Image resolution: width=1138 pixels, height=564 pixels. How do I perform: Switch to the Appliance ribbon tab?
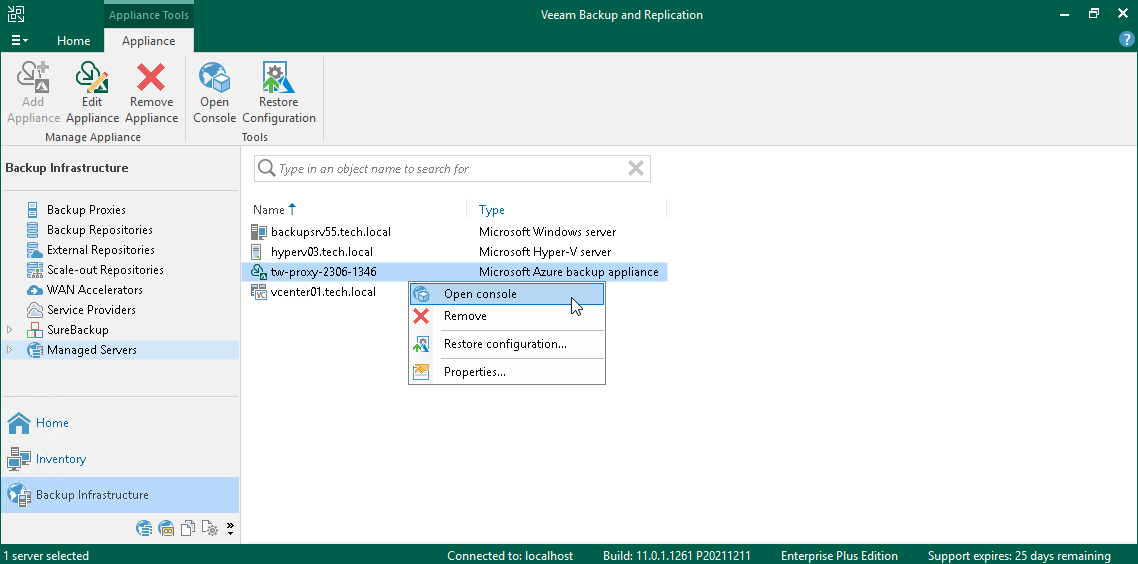click(x=149, y=41)
